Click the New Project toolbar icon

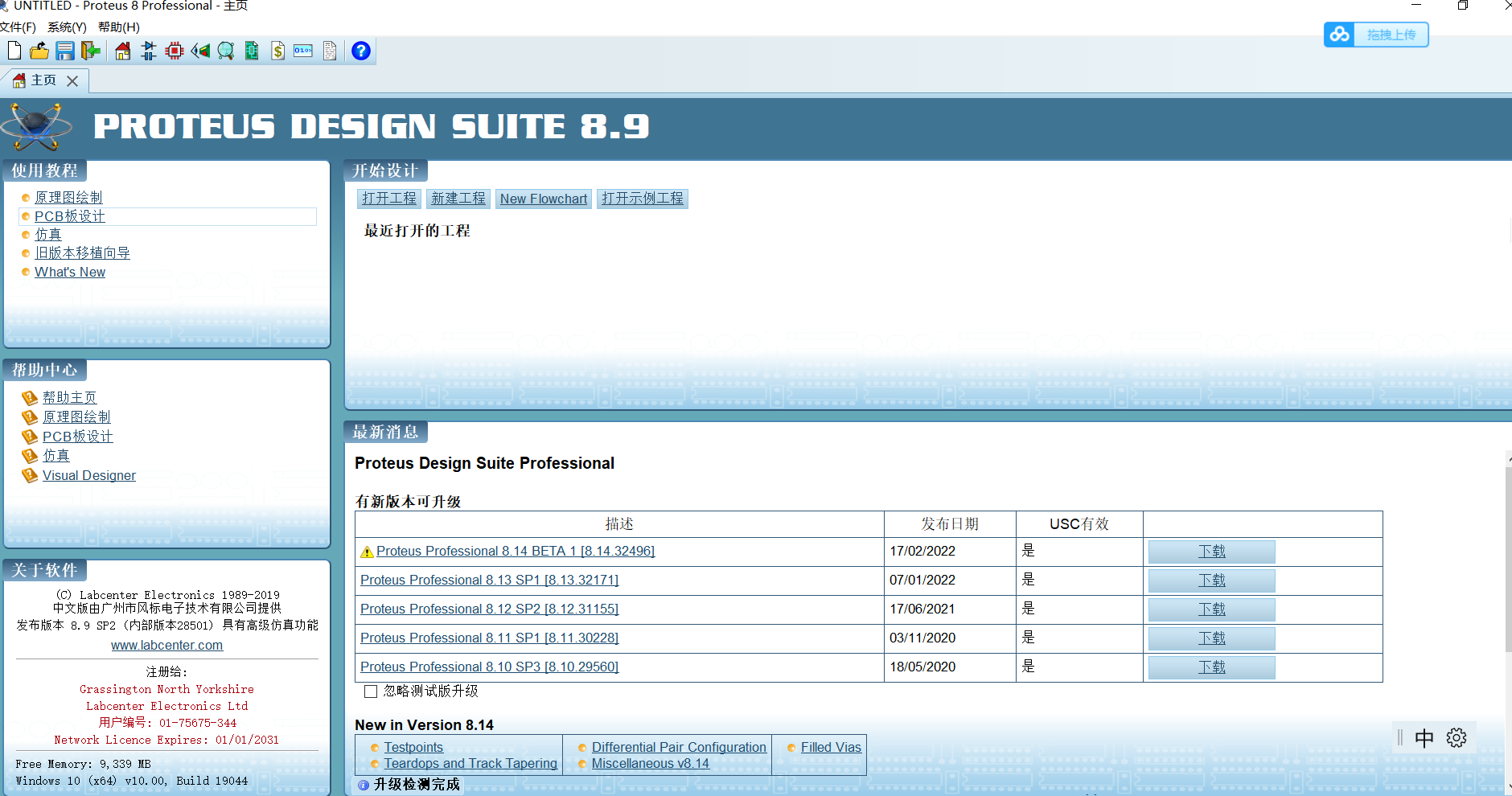(14, 51)
